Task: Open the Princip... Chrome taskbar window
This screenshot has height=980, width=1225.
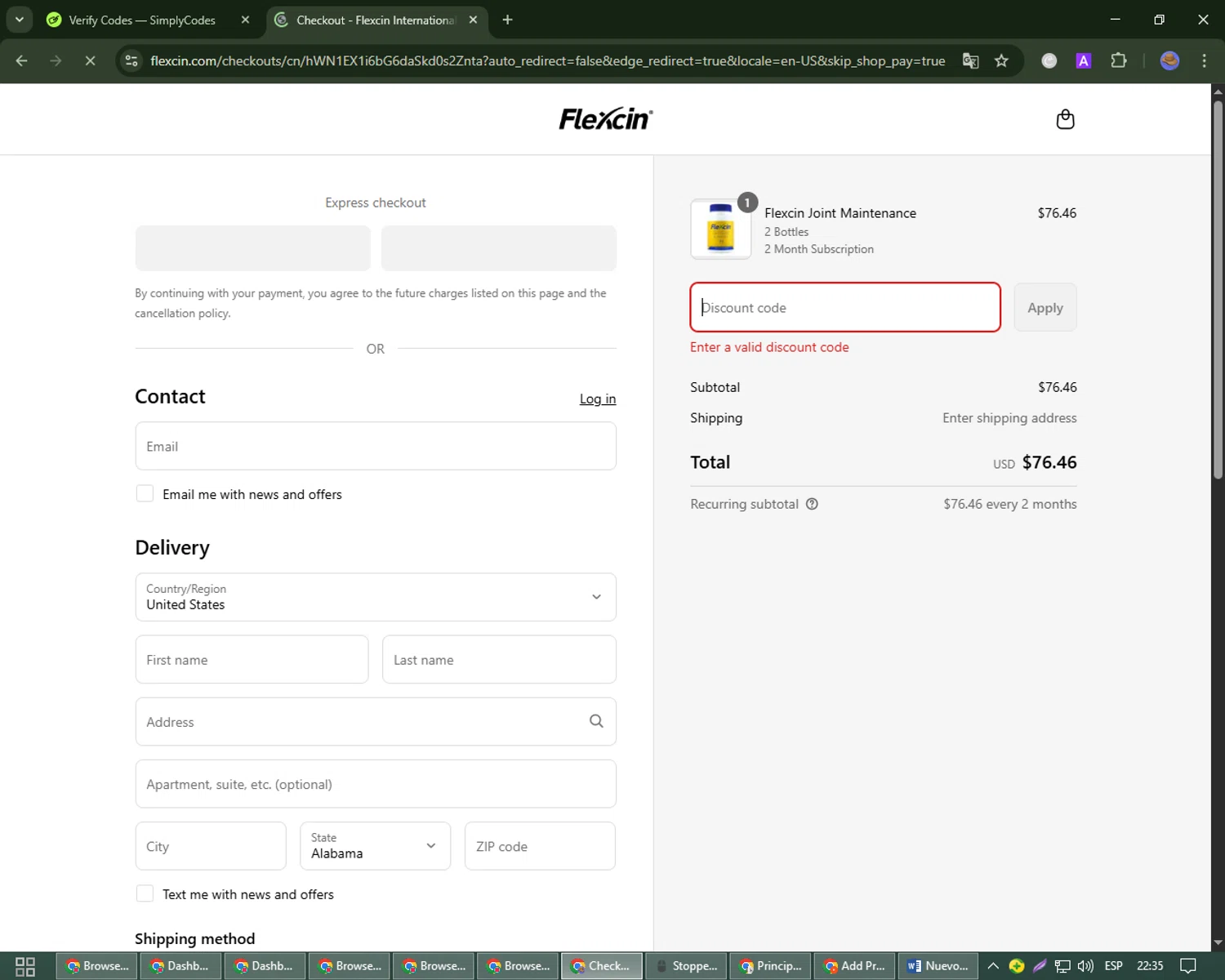Action: point(770,966)
